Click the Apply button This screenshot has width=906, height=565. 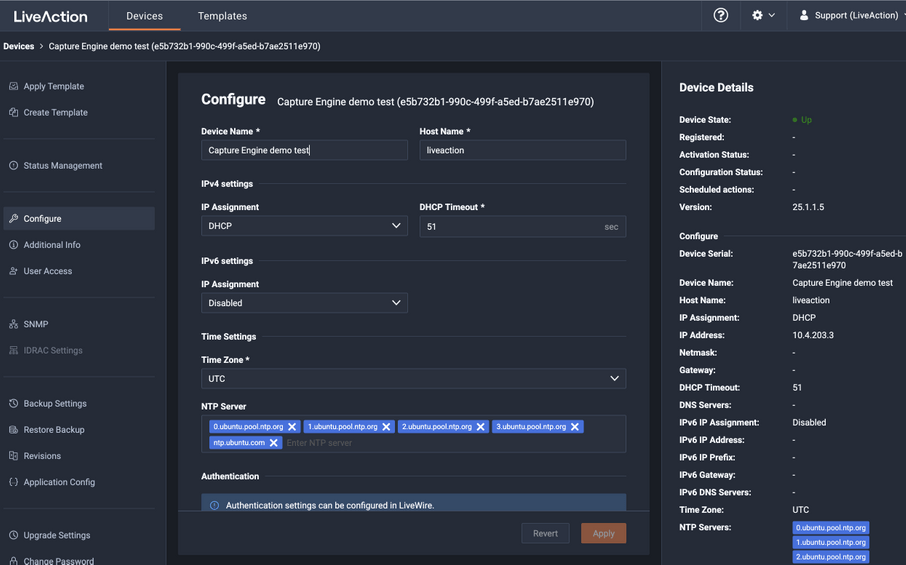tap(603, 533)
